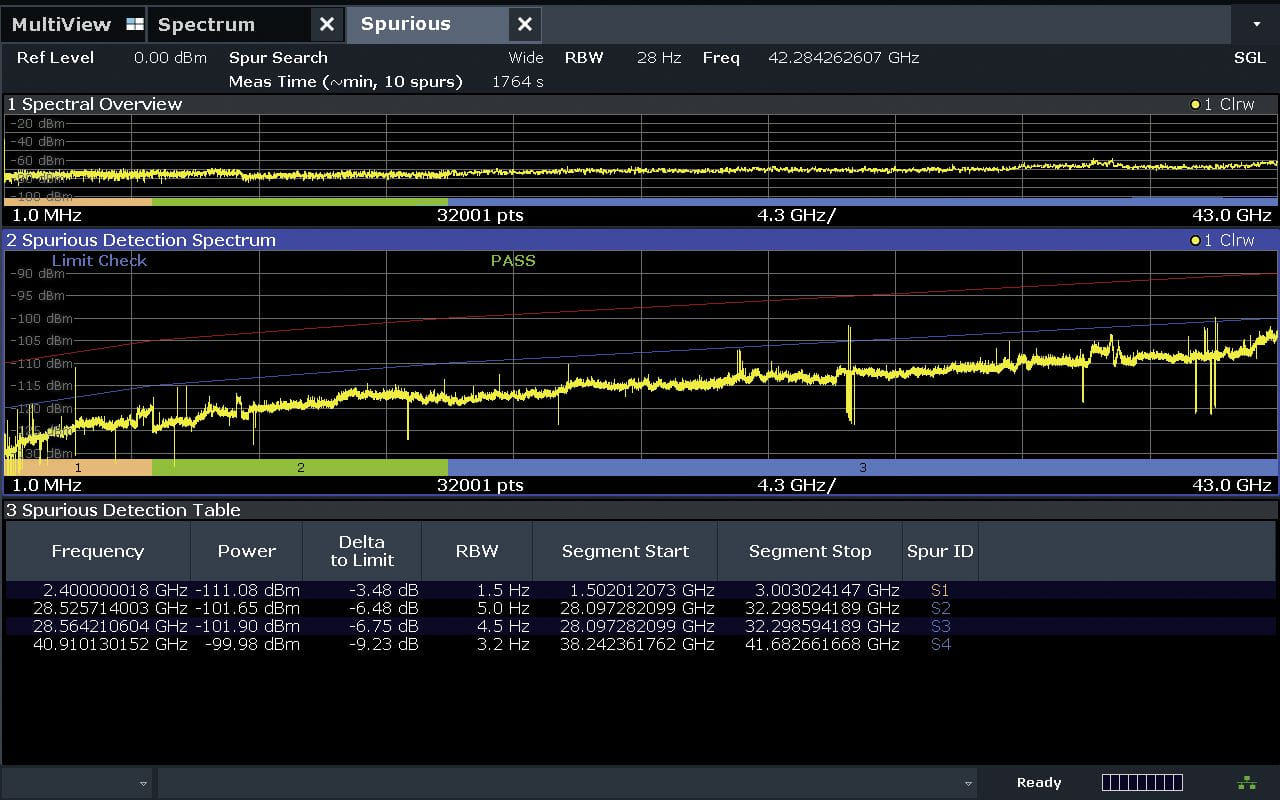The image size is (1280, 800).
Task: Select the green segment 2 bar
Action: coord(300,467)
